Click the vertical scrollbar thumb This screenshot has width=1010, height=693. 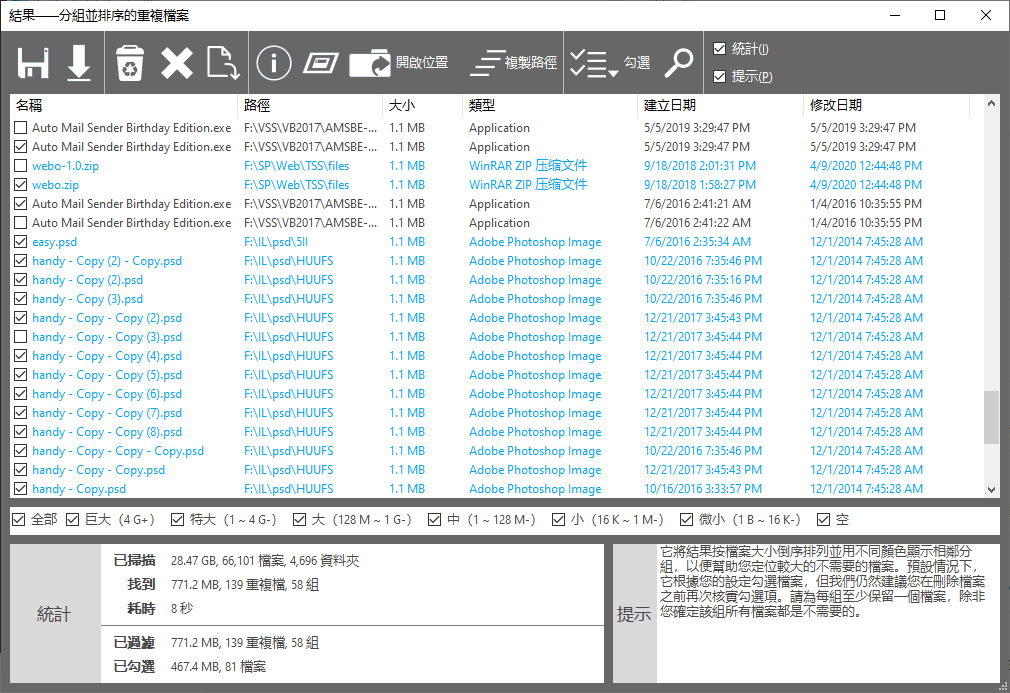(x=991, y=417)
